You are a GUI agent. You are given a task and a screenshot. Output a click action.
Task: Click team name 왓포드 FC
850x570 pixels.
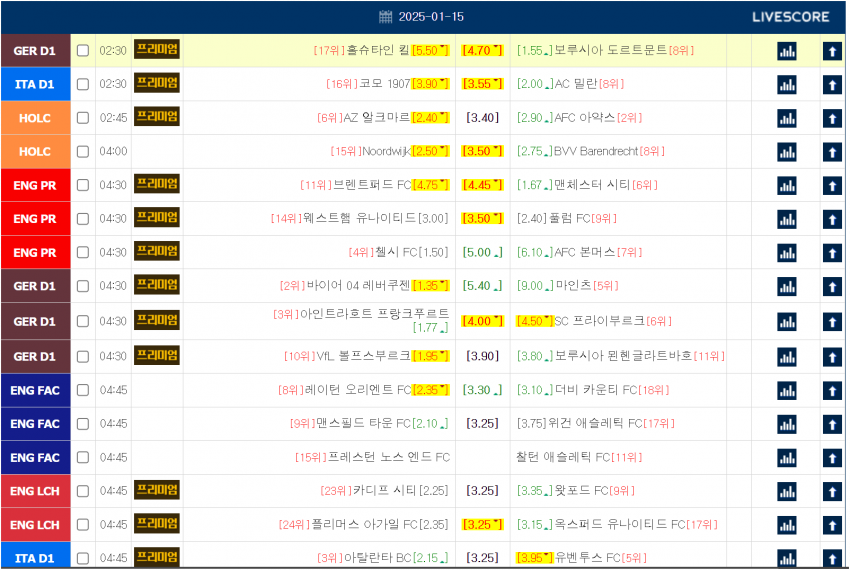pyautogui.click(x=582, y=490)
